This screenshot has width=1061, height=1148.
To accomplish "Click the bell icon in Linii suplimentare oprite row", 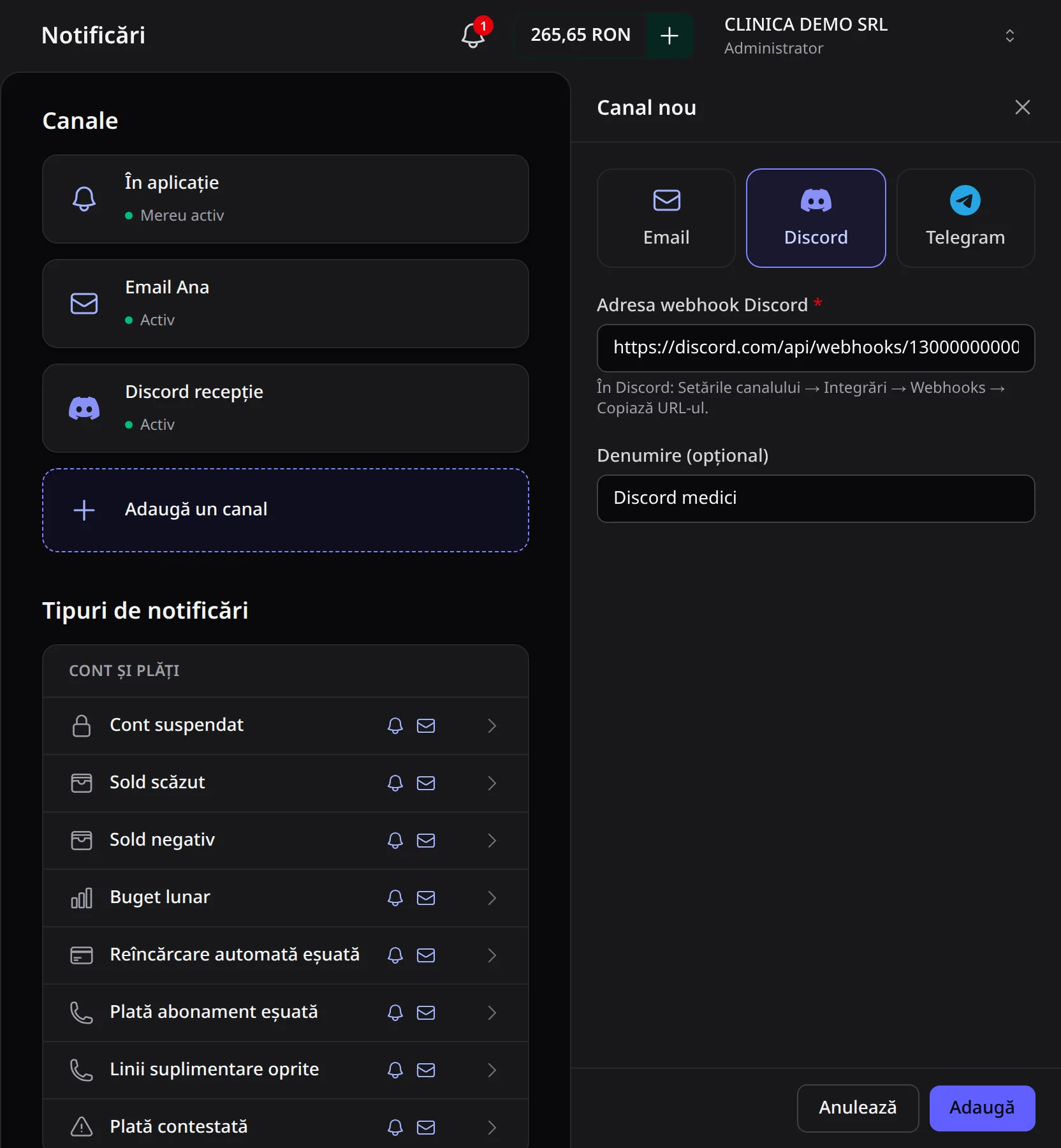I will pos(395,1070).
